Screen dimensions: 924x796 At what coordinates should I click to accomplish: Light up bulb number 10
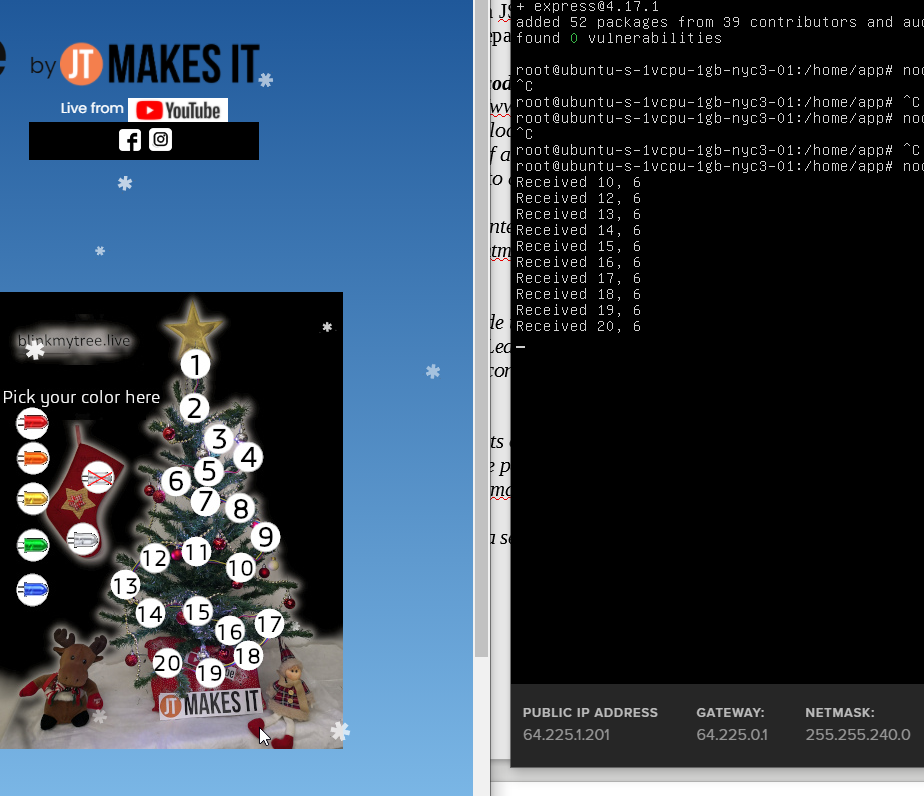pyautogui.click(x=240, y=568)
